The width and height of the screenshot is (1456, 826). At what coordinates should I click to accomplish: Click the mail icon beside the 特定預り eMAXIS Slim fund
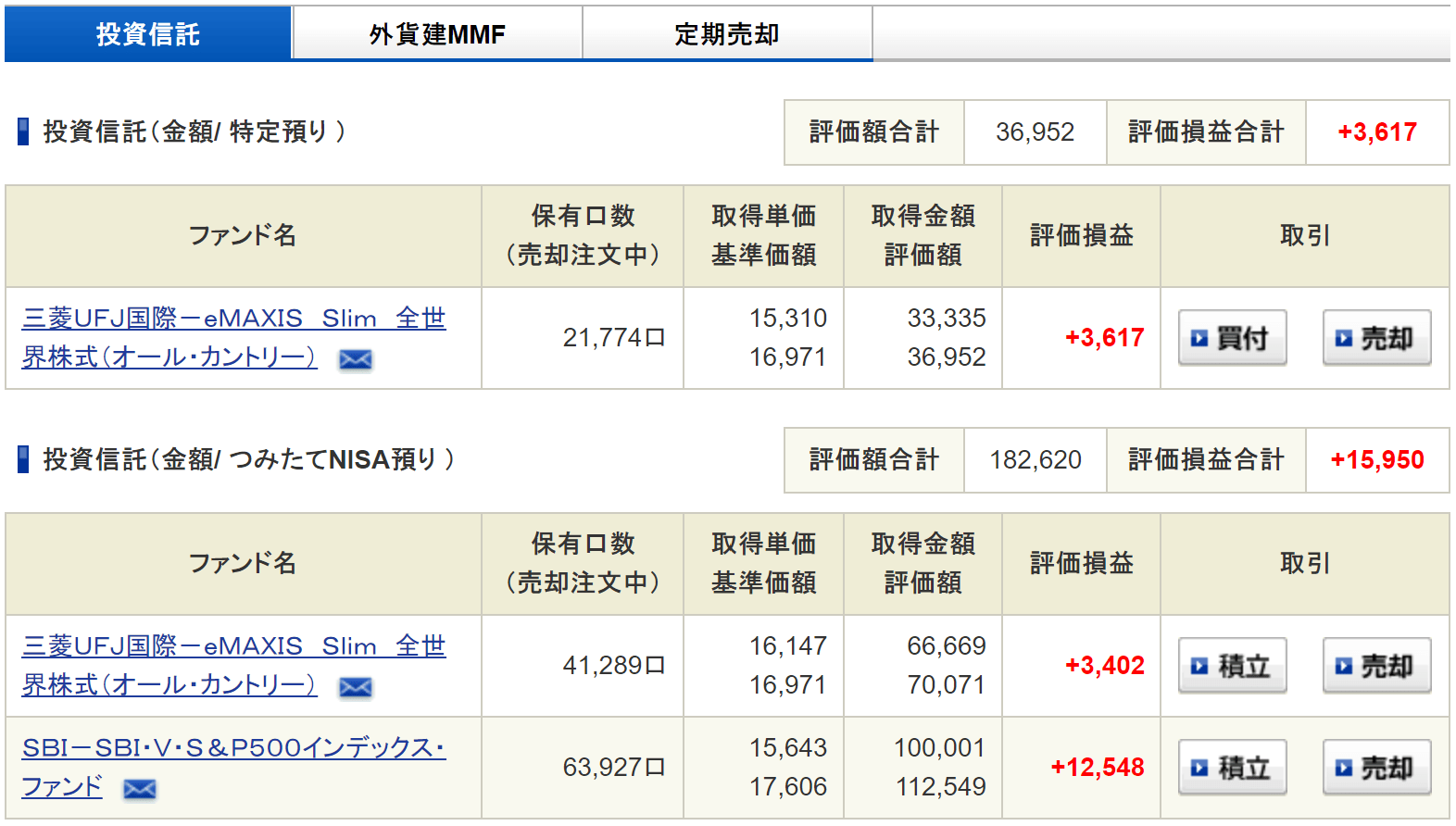click(356, 359)
